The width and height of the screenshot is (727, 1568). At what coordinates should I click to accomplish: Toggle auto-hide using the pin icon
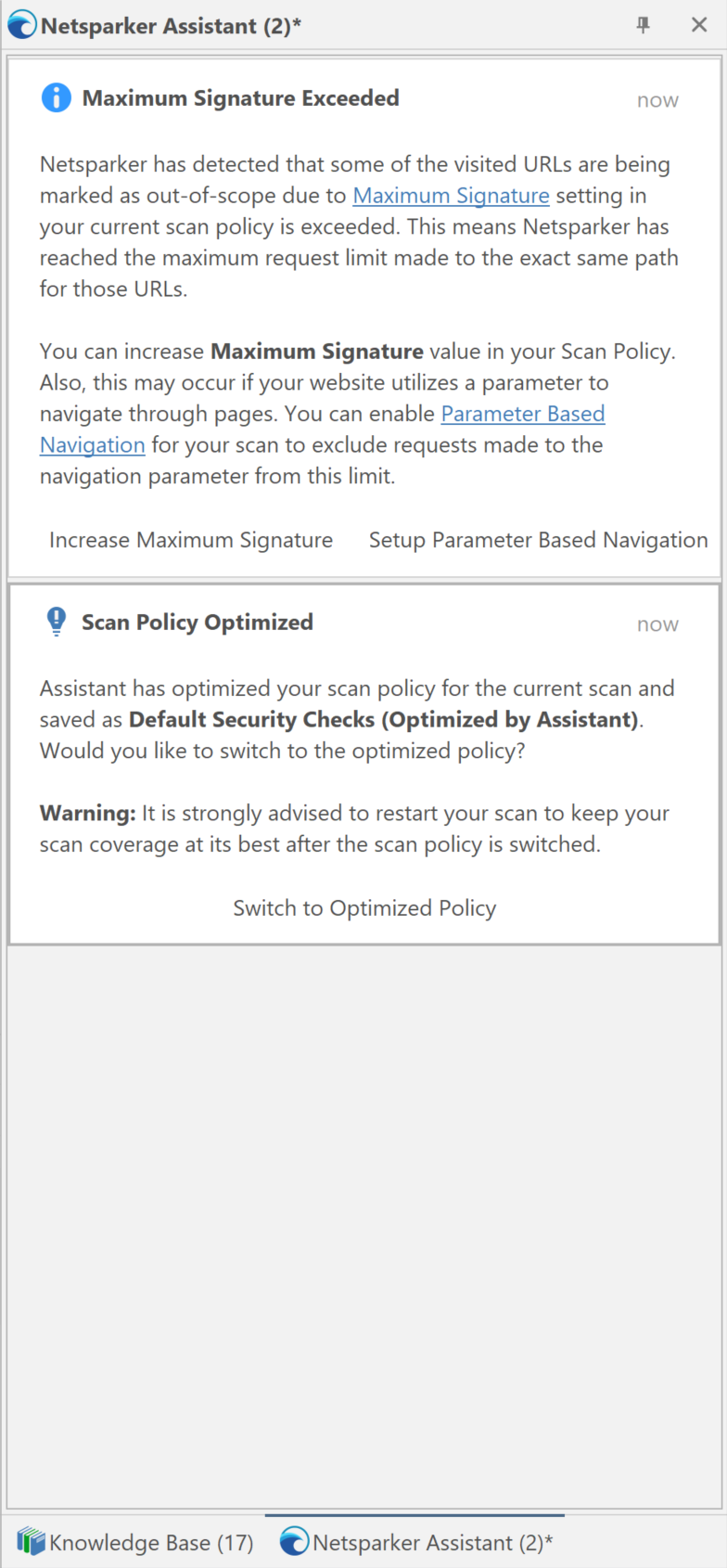coord(643,25)
